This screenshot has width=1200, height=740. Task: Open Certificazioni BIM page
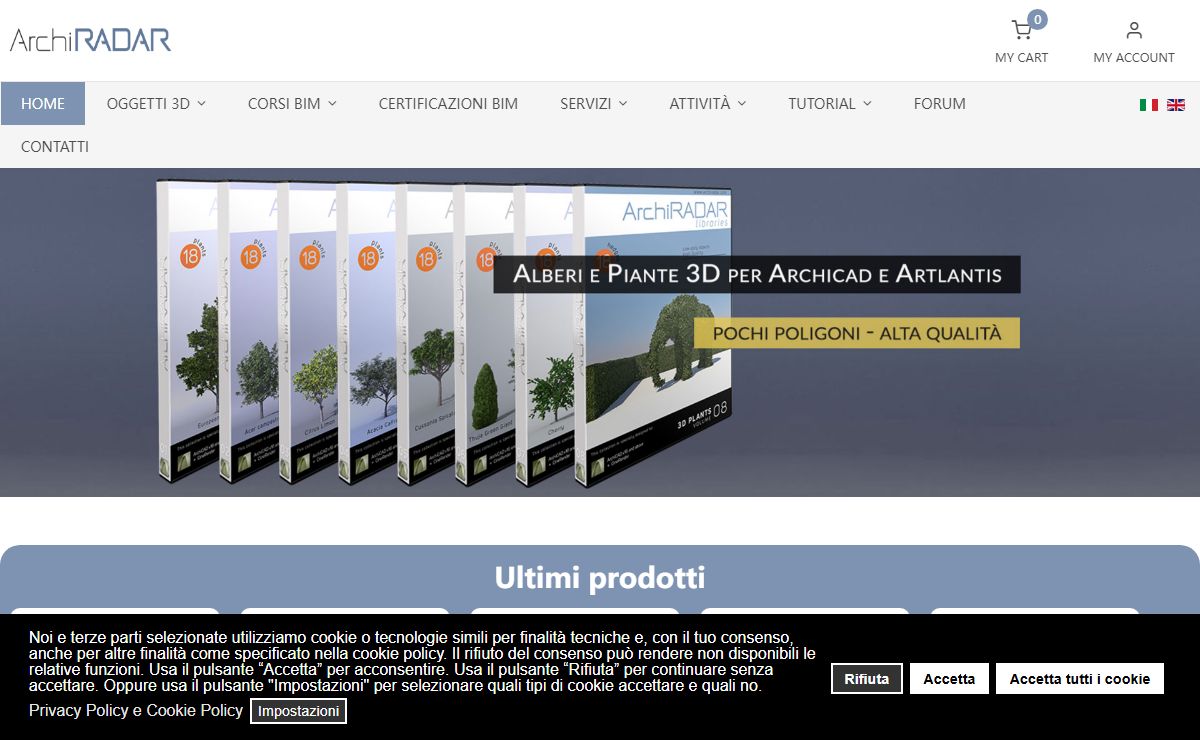(448, 103)
